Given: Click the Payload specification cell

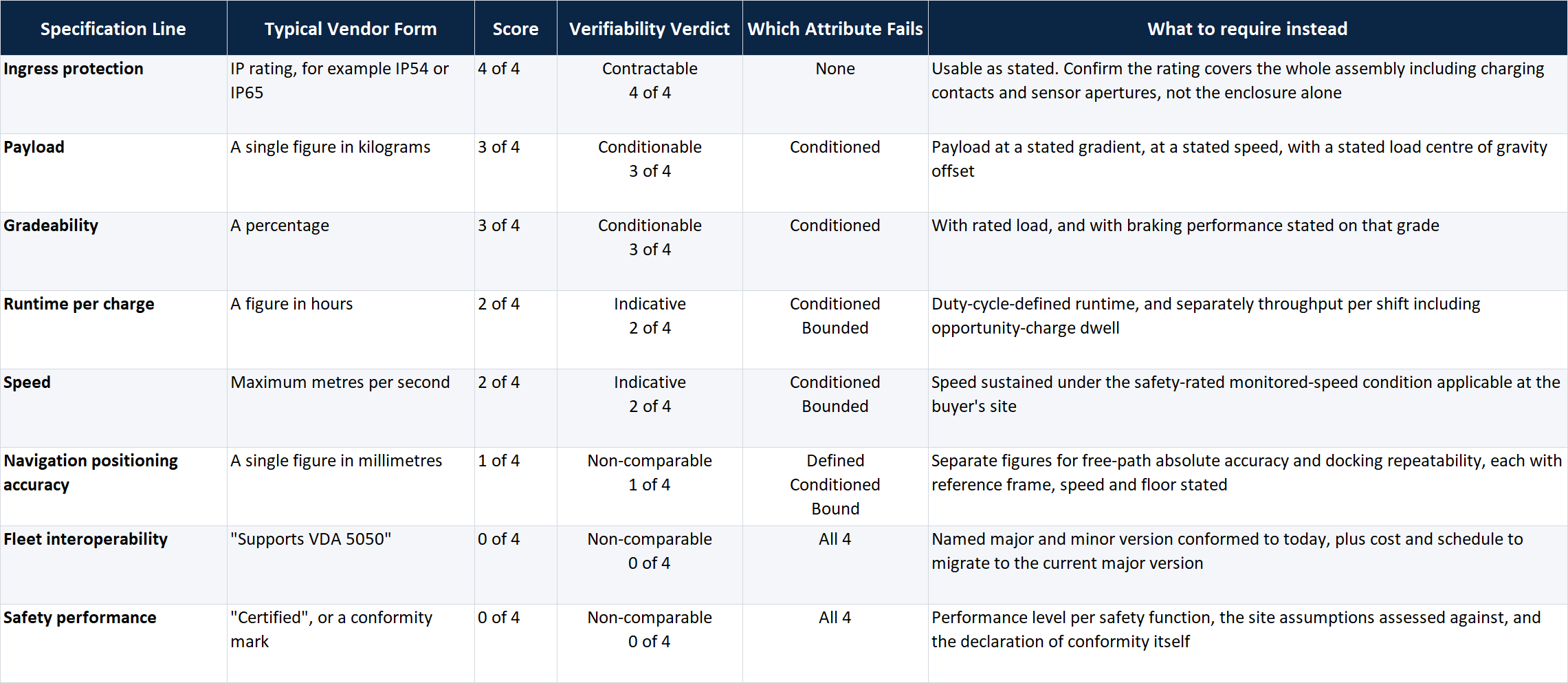Looking at the screenshot, I should 113,173.
